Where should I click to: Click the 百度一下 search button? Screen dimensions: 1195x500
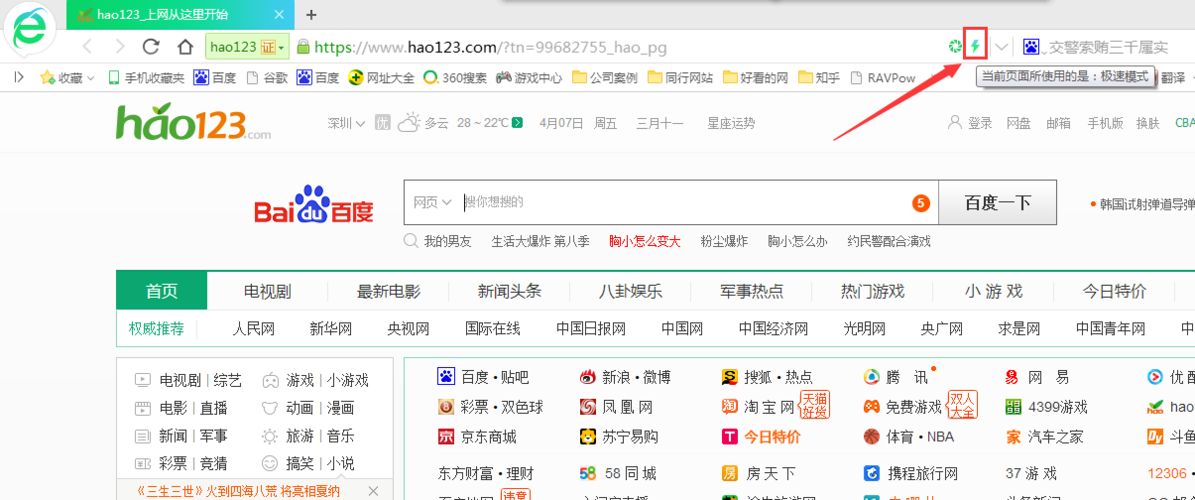click(997, 202)
